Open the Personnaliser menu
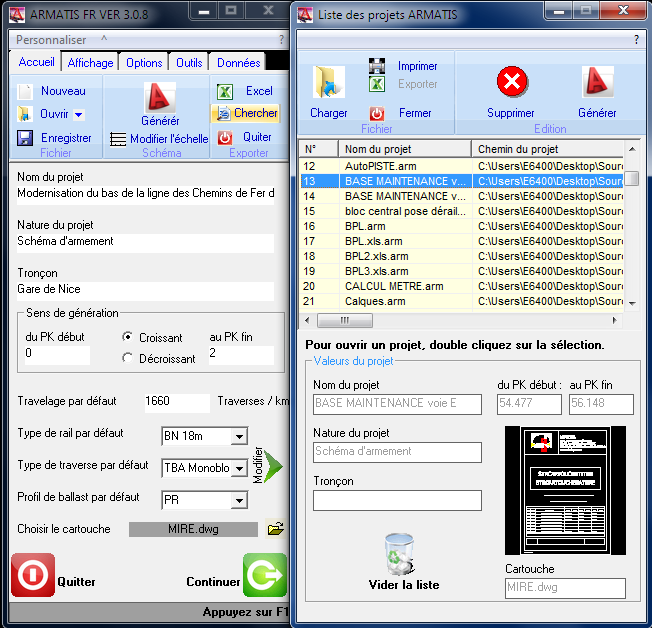 coord(51,40)
